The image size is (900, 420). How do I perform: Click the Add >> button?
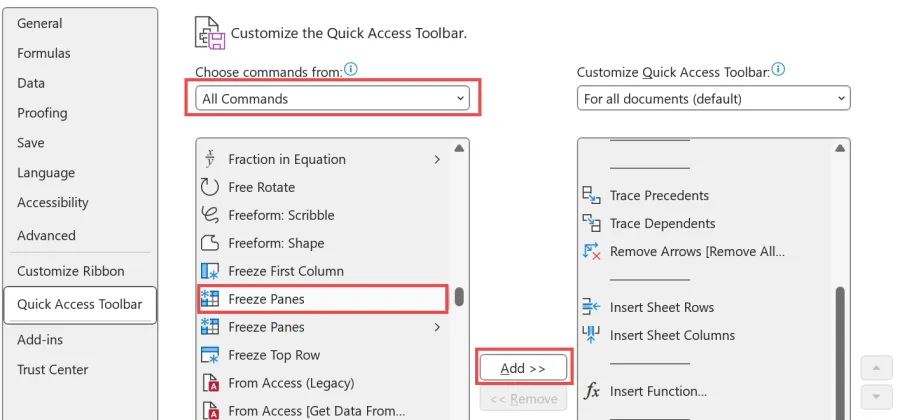click(523, 368)
